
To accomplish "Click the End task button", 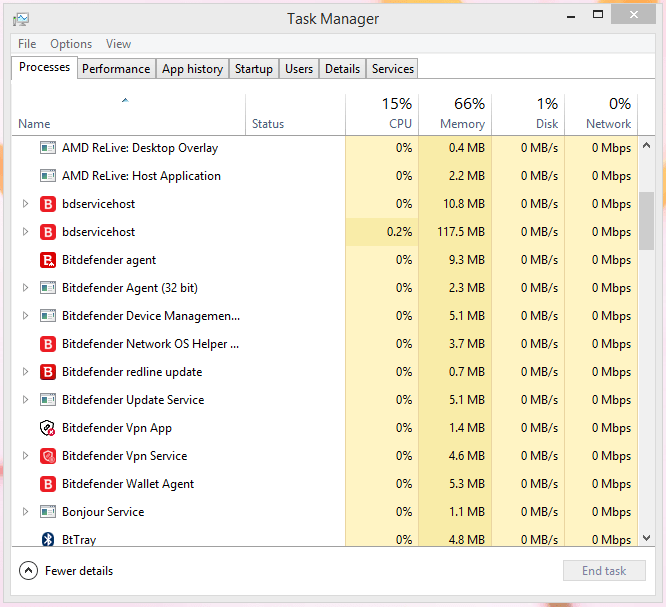I will click(604, 571).
